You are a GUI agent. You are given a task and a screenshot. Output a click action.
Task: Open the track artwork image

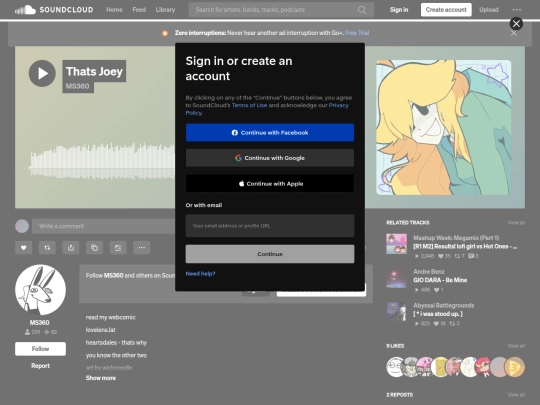coord(444,127)
